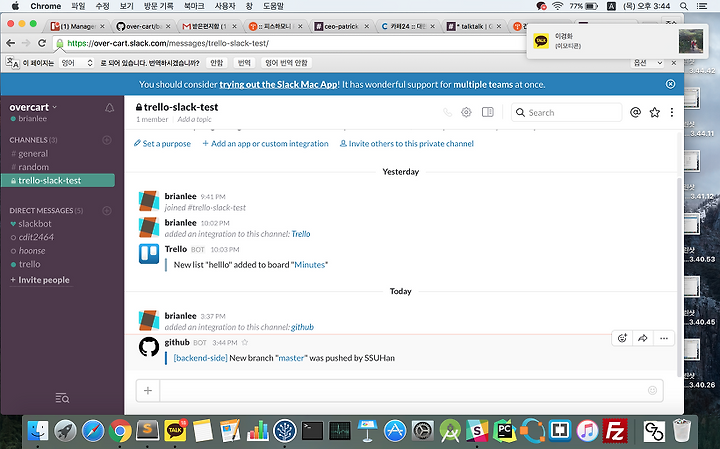Open Spotlight search in menu bar
Image resolution: width=720 pixels, height=449 pixels.
[684, 6]
